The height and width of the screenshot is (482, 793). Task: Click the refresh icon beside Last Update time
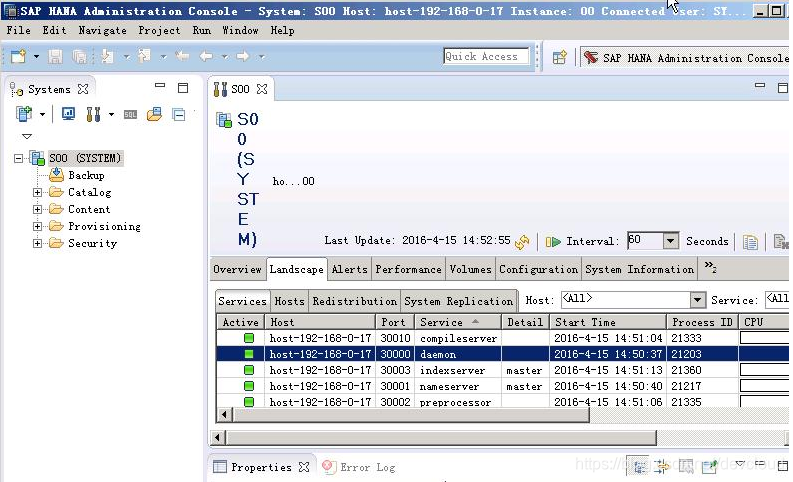point(522,242)
